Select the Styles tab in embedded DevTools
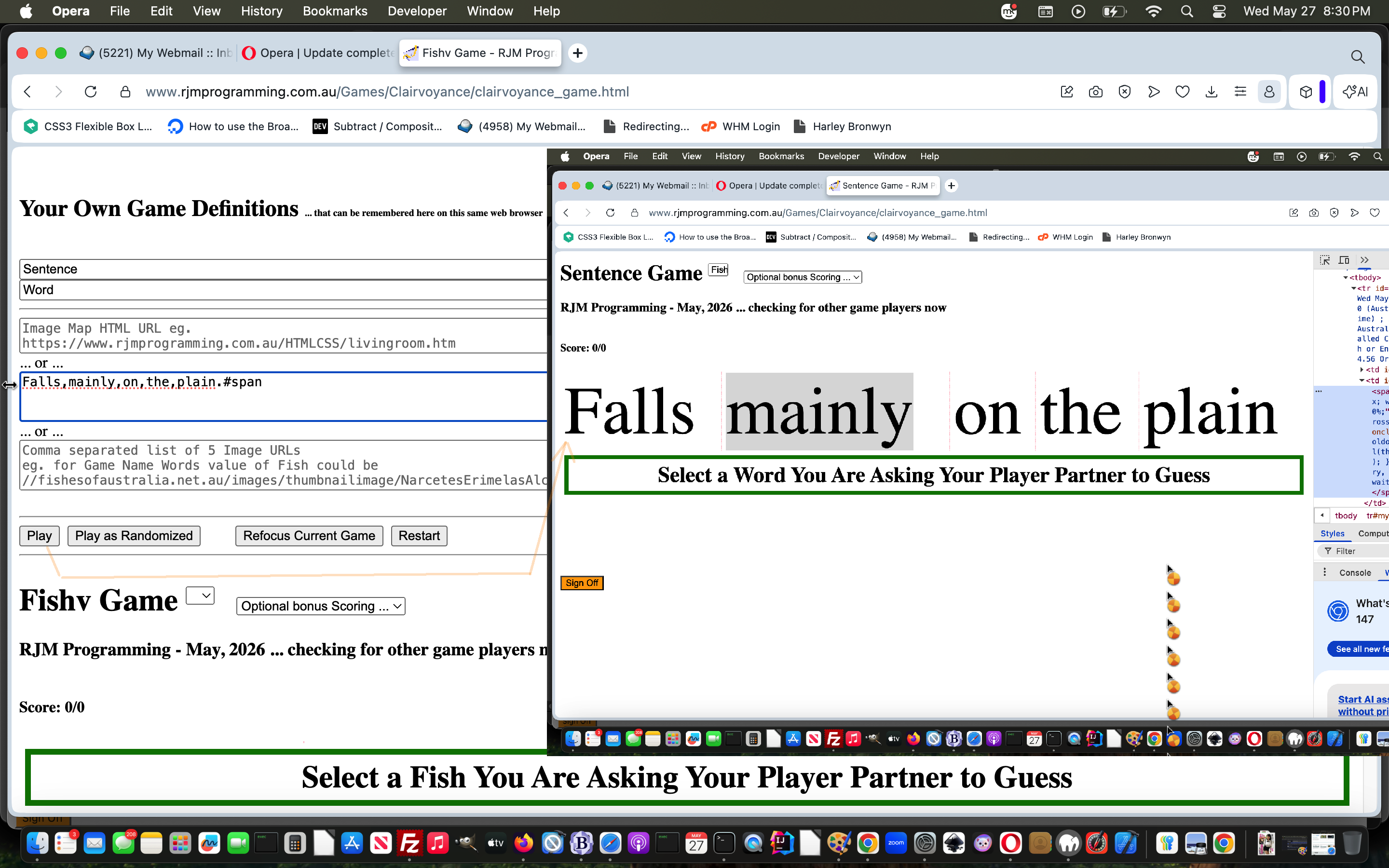Image resolution: width=1389 pixels, height=868 pixels. tap(1332, 533)
